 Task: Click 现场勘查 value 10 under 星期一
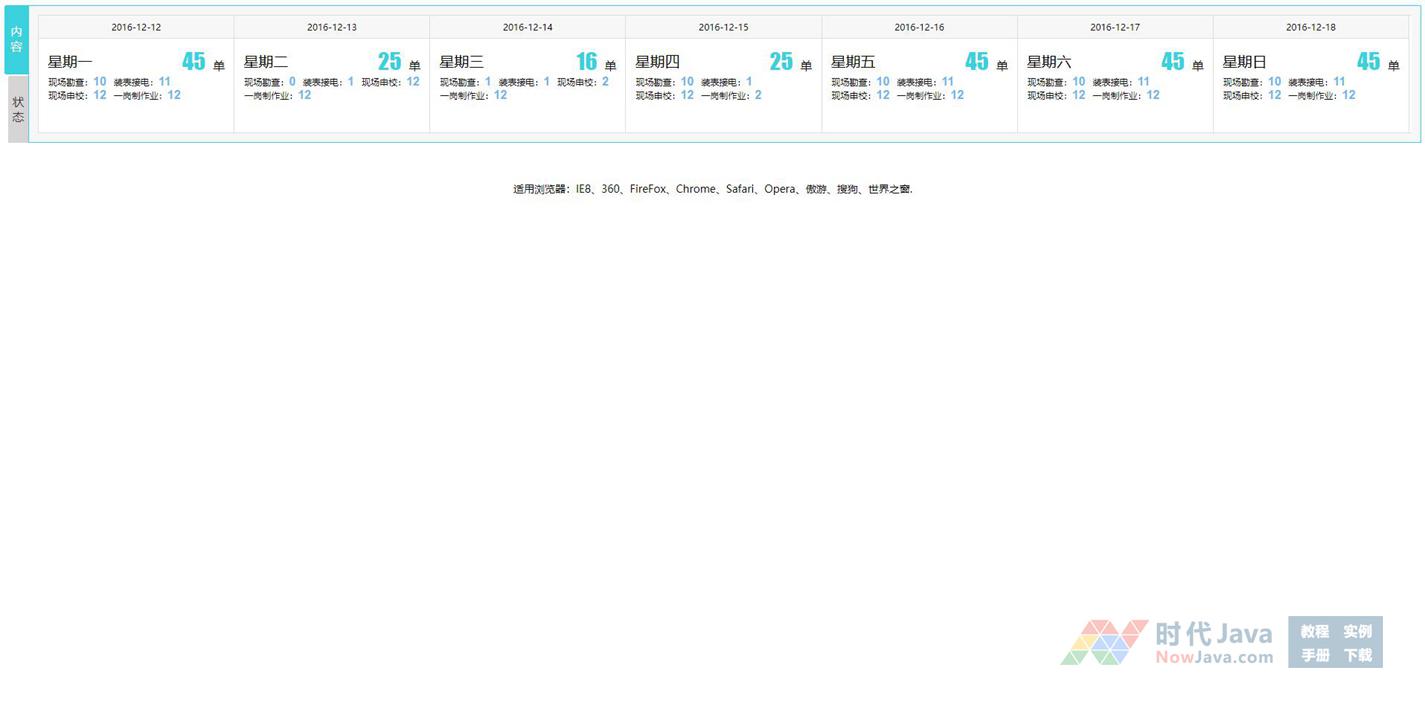point(100,82)
